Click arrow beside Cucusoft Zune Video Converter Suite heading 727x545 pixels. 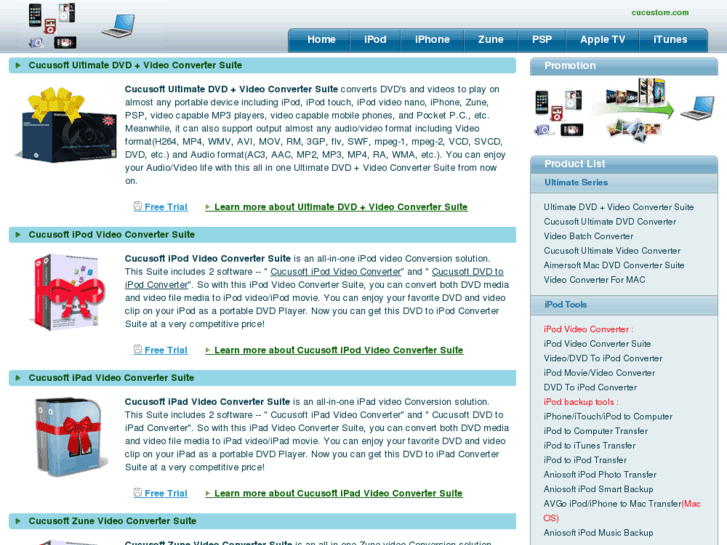coord(18,521)
